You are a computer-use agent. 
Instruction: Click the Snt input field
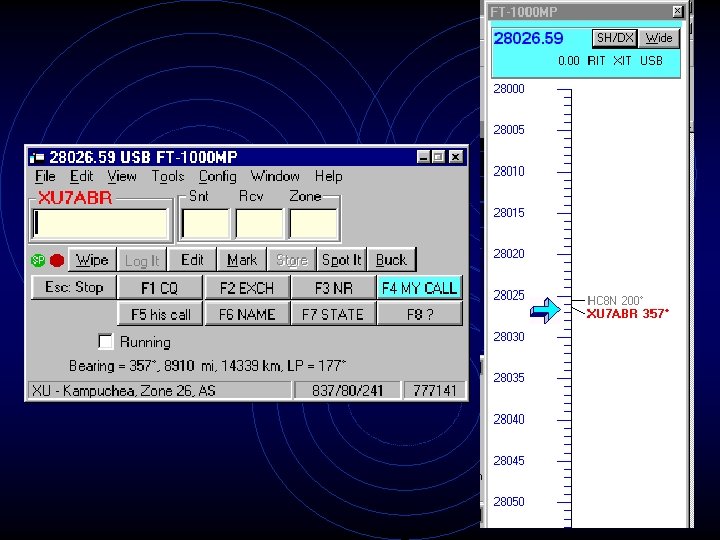point(206,224)
